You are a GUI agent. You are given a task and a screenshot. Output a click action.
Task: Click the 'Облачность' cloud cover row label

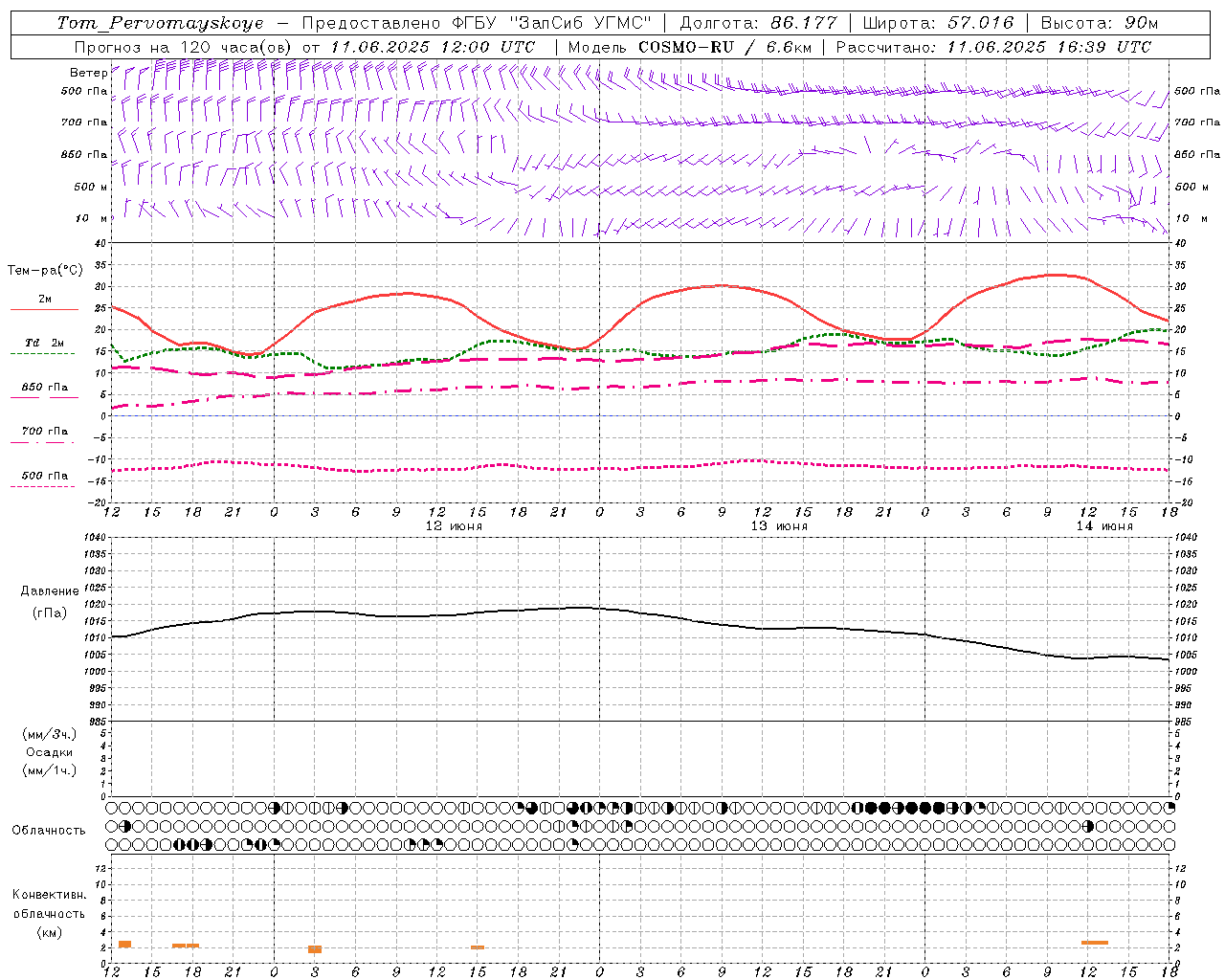[x=49, y=830]
